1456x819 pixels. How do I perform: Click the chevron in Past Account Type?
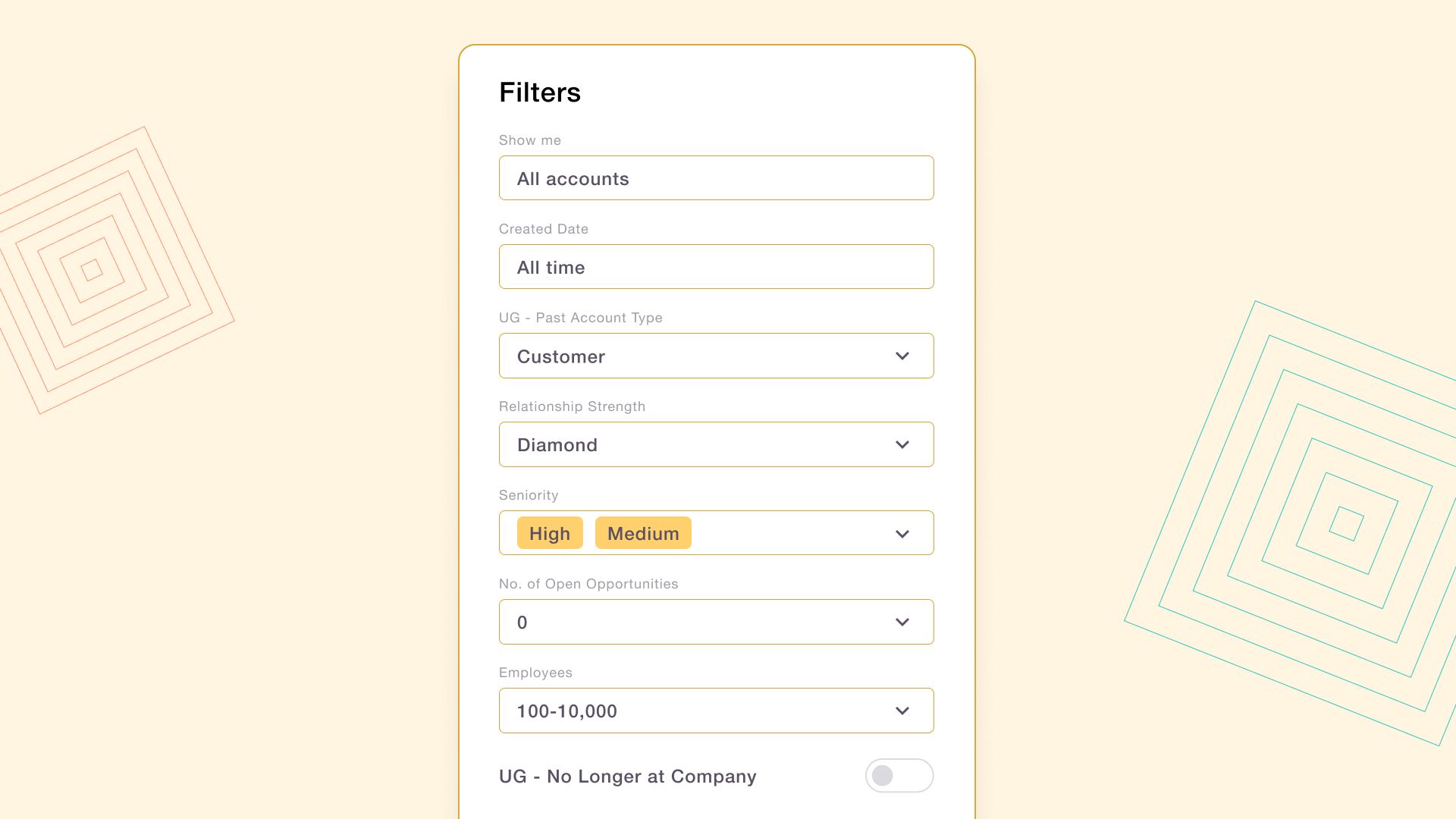[x=902, y=356]
